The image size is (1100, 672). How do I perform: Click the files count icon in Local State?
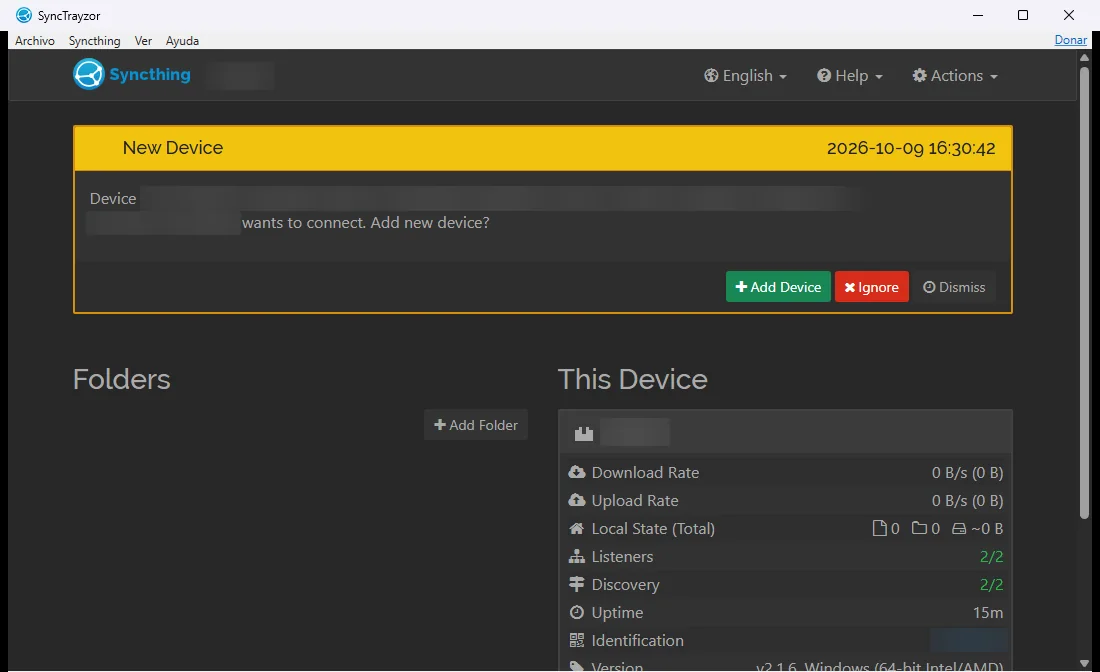click(879, 528)
